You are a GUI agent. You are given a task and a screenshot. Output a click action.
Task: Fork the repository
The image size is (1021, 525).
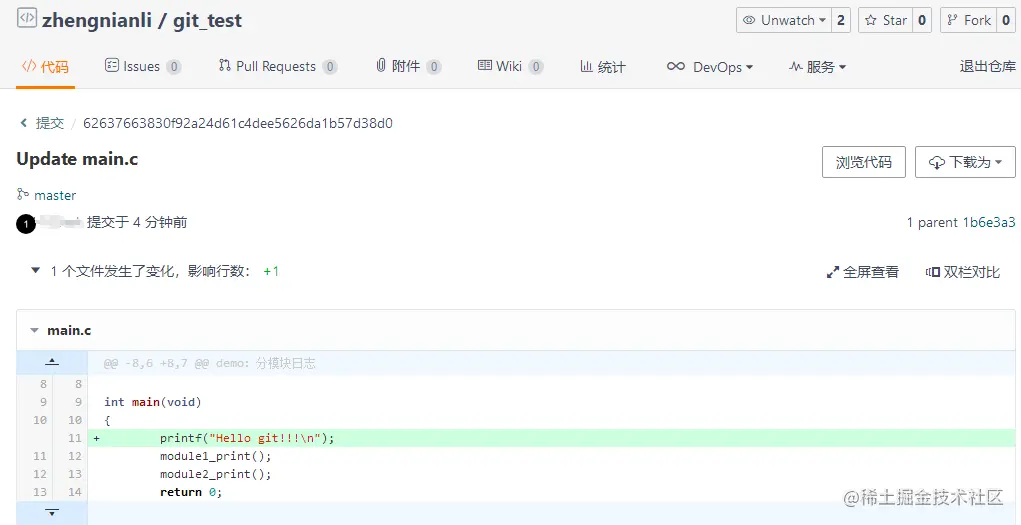(x=969, y=20)
